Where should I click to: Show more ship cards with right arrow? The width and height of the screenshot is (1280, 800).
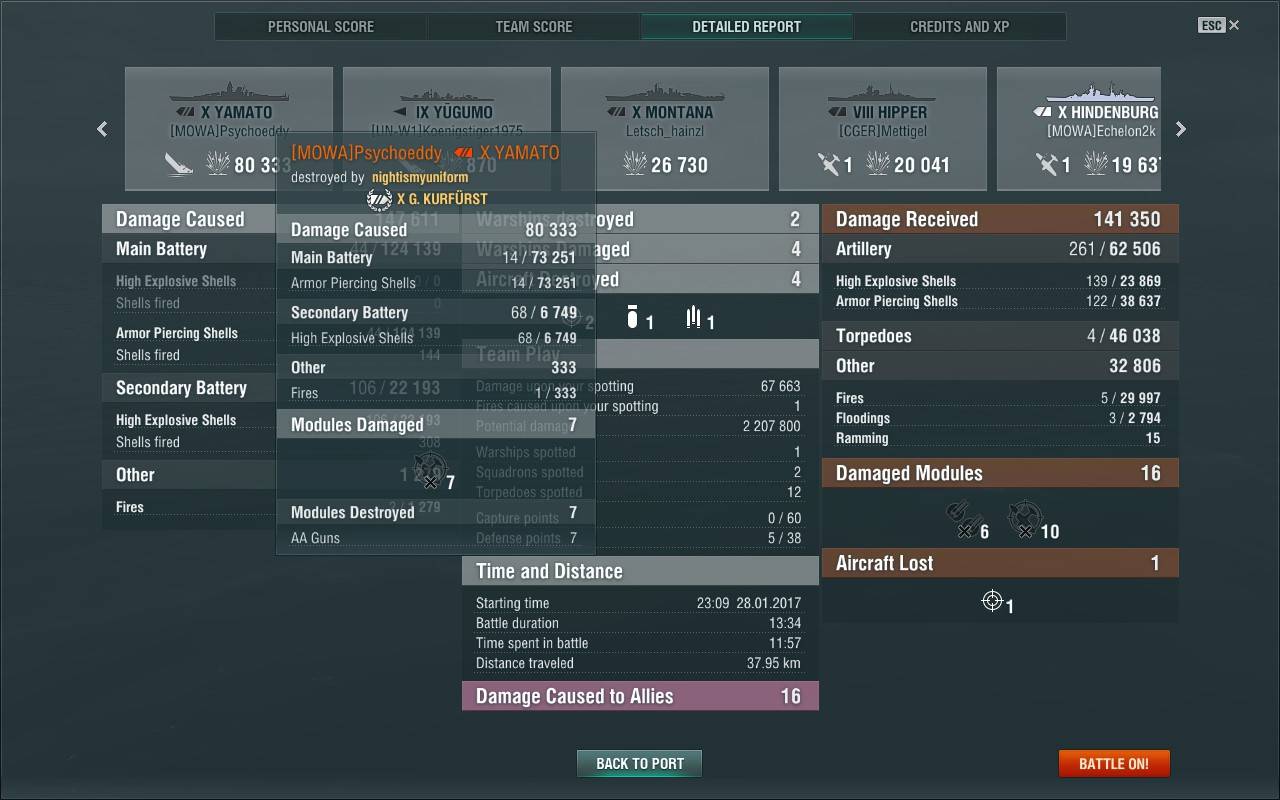tap(1181, 129)
